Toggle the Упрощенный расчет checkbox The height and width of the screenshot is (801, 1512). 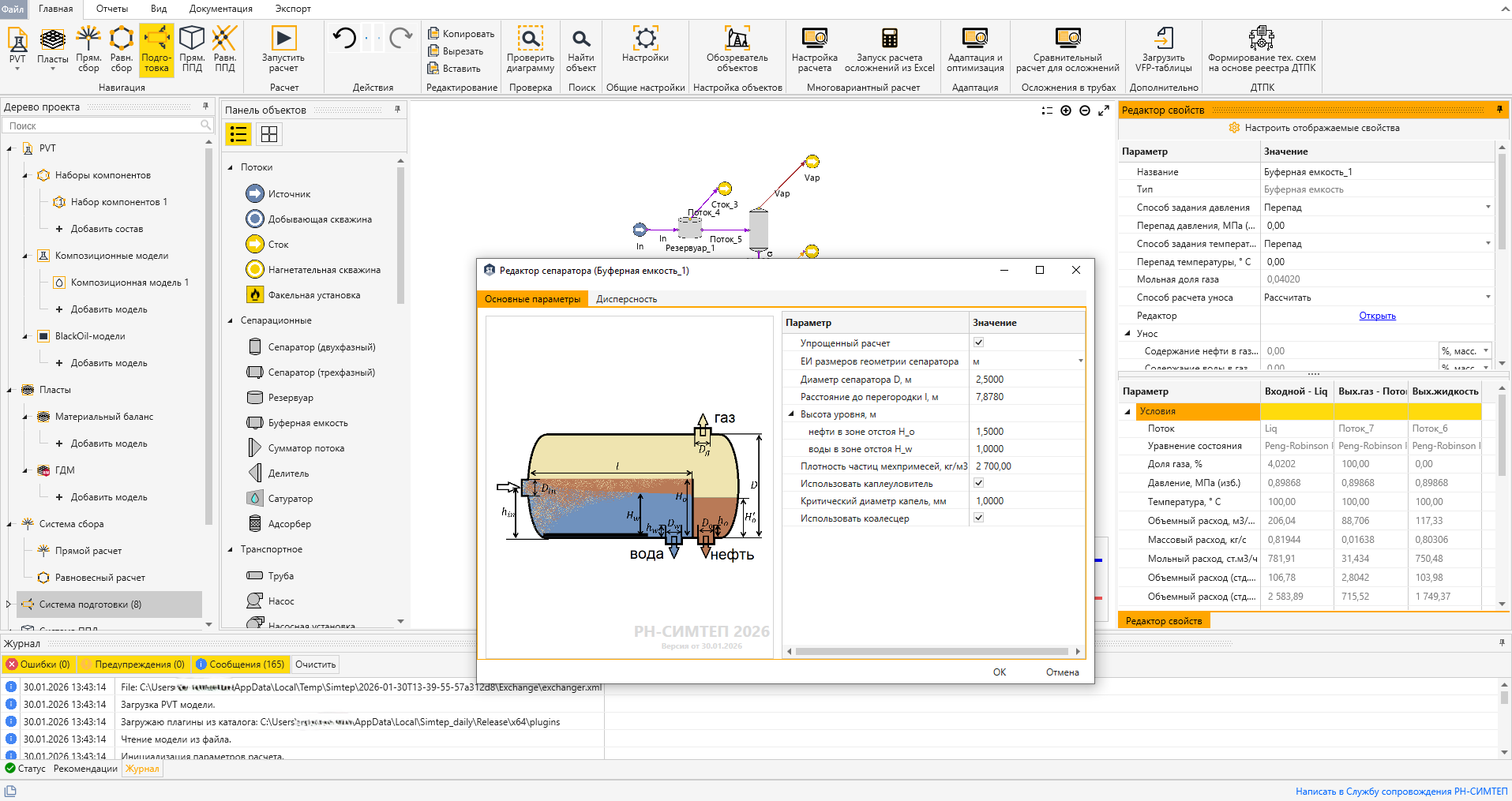click(x=979, y=342)
